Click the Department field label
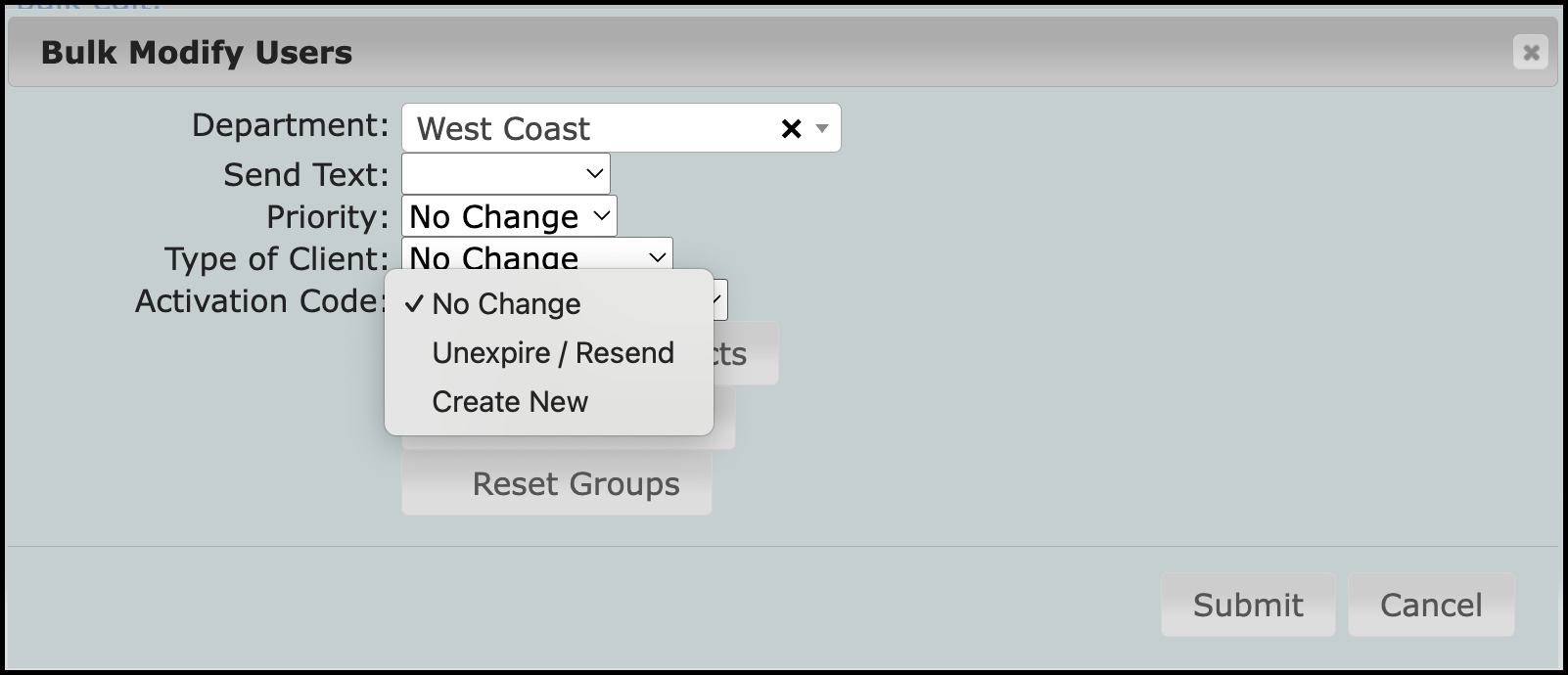Viewport: 1568px width, 675px height. tap(290, 125)
